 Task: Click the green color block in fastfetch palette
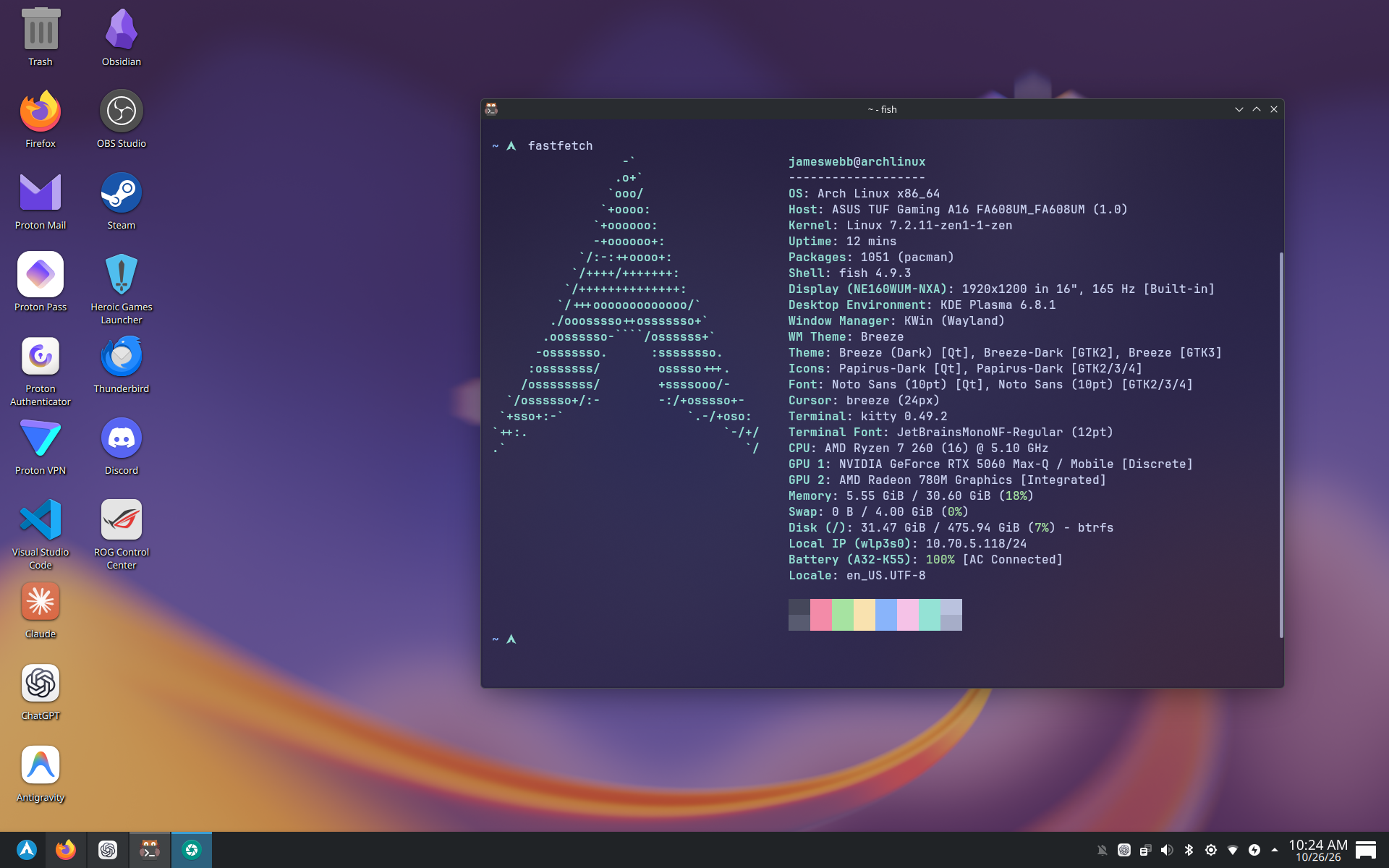[843, 615]
